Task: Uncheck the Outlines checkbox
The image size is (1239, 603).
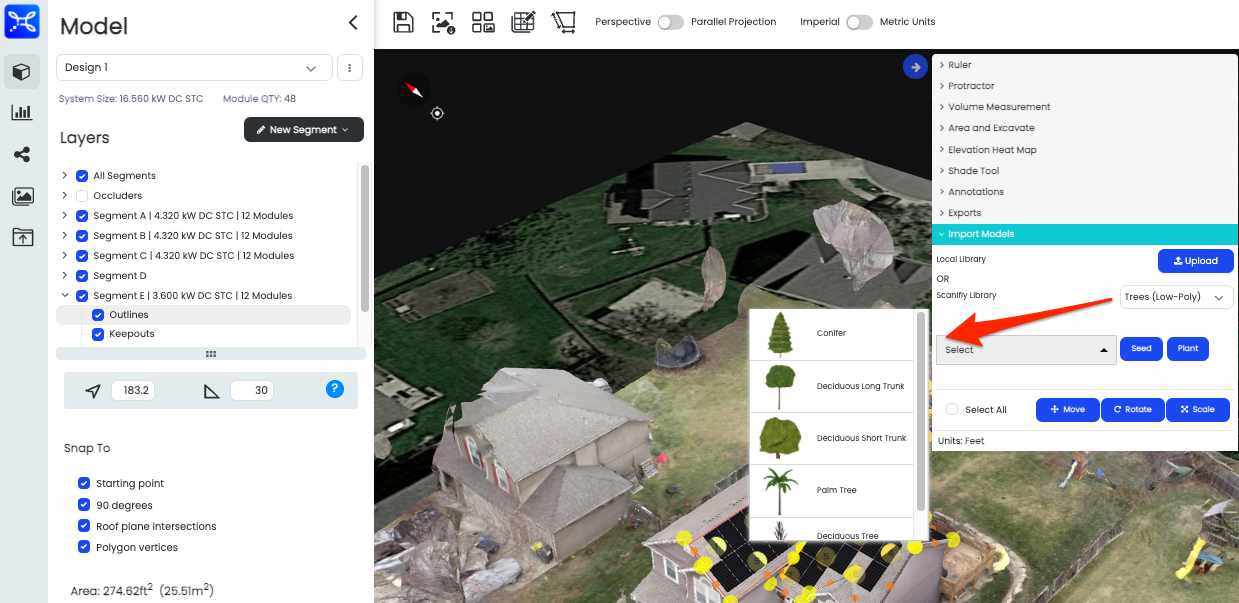Action: coord(98,315)
